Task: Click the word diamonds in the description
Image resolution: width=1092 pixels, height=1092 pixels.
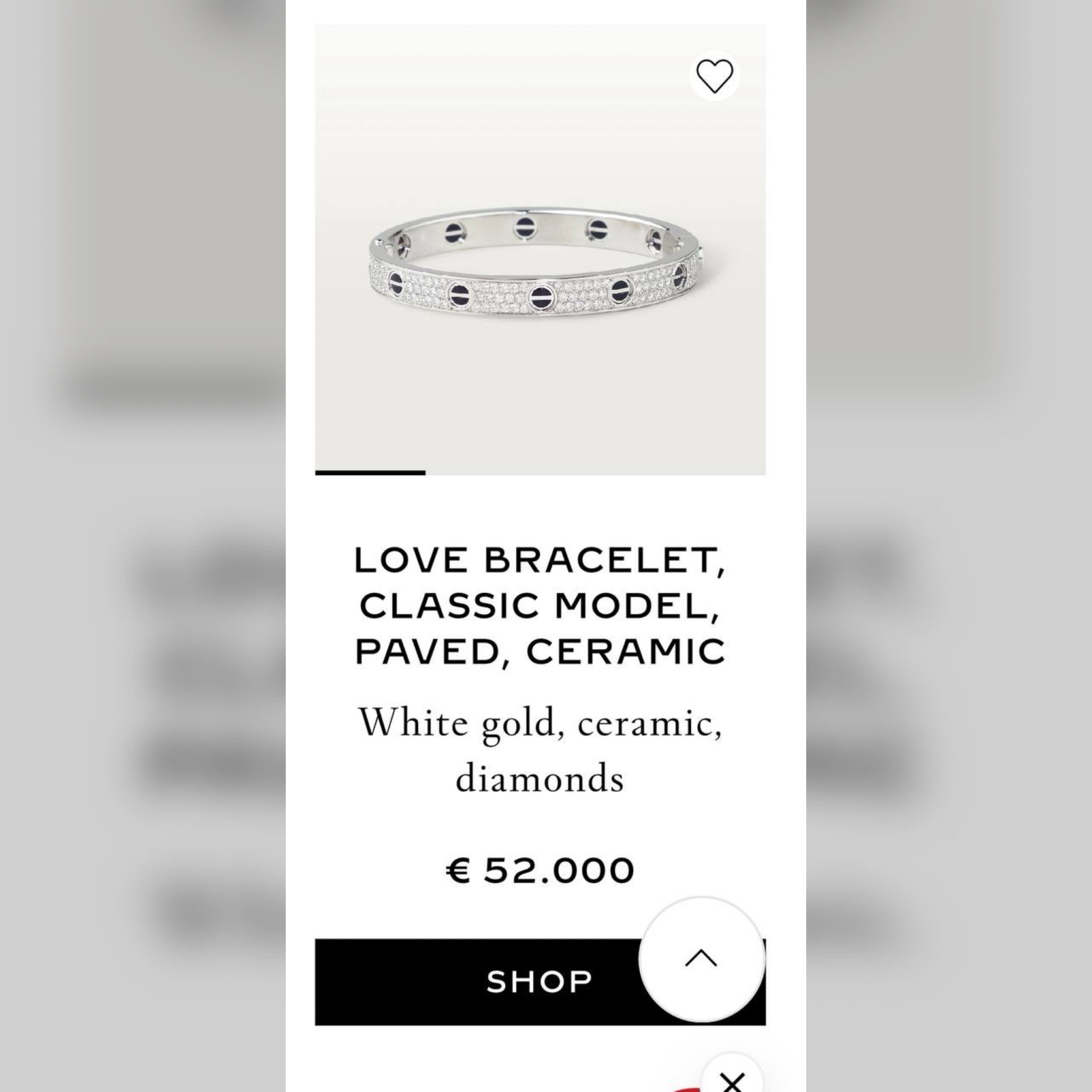Action: pos(540,778)
